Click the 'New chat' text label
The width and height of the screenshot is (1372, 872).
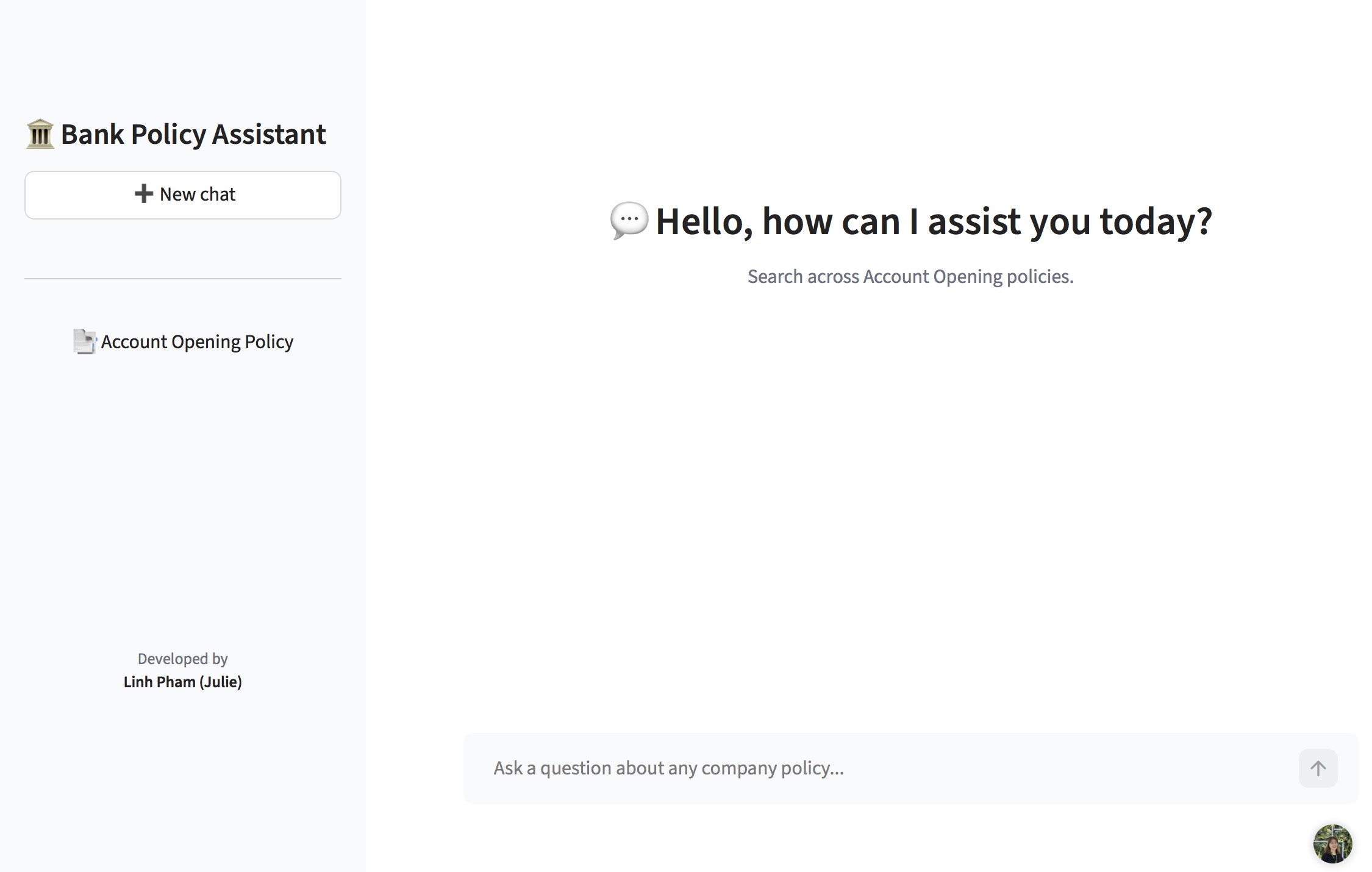click(x=197, y=194)
